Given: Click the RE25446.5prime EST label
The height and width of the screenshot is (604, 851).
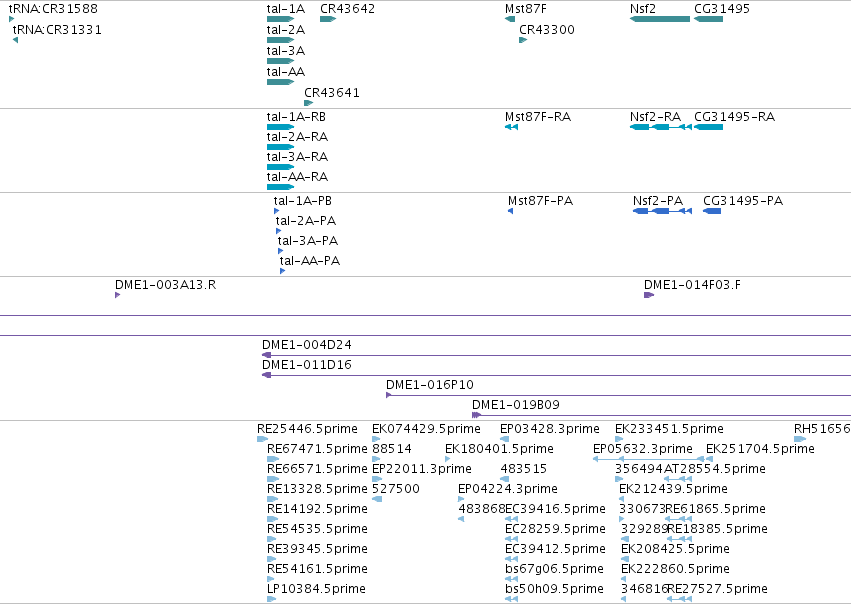Looking at the screenshot, I should pyautogui.click(x=307, y=429).
